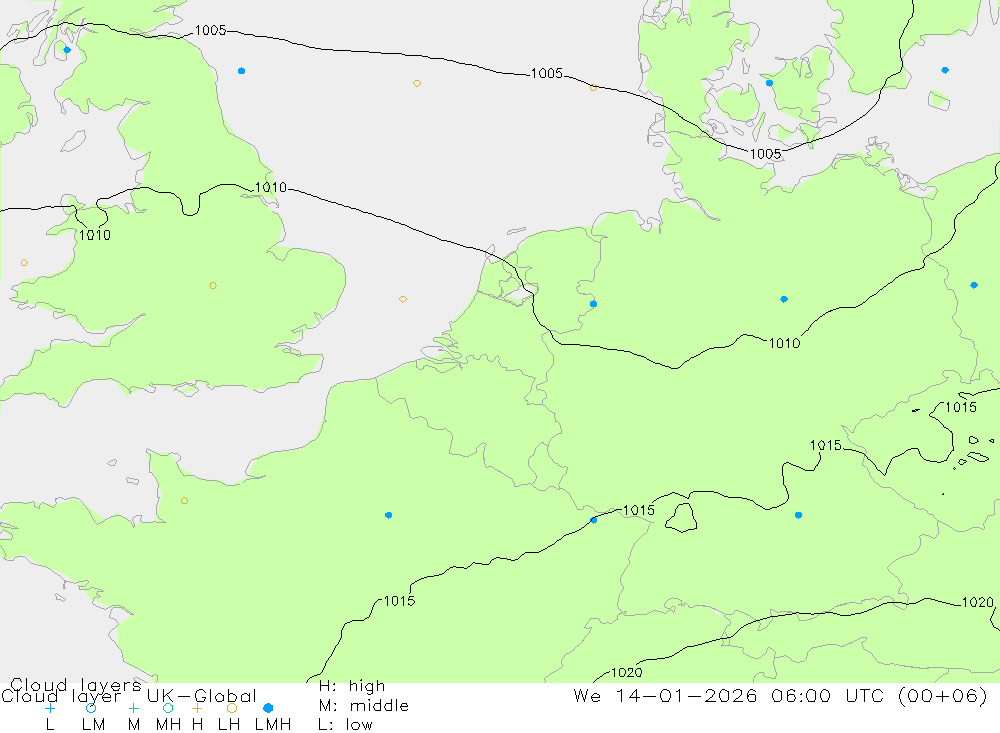
Task: Click the 'M: middle' legend text
Action: click(x=364, y=706)
